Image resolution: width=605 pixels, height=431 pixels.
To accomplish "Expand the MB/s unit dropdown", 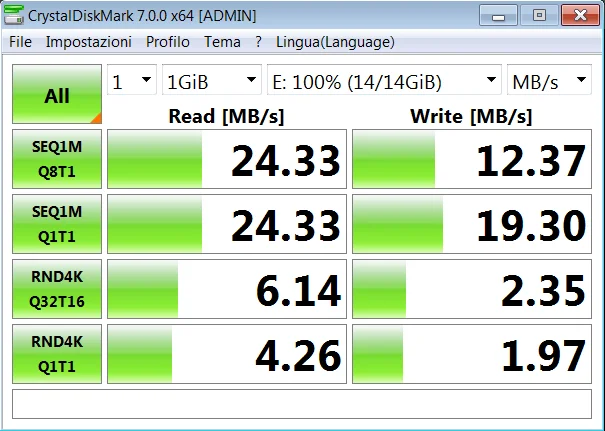I will pyautogui.click(x=549, y=80).
